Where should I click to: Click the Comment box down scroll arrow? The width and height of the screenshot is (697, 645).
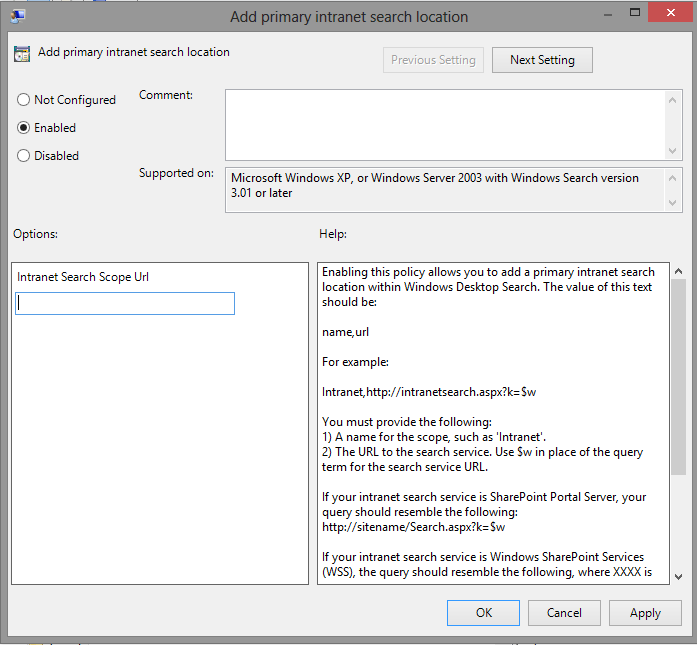point(673,151)
